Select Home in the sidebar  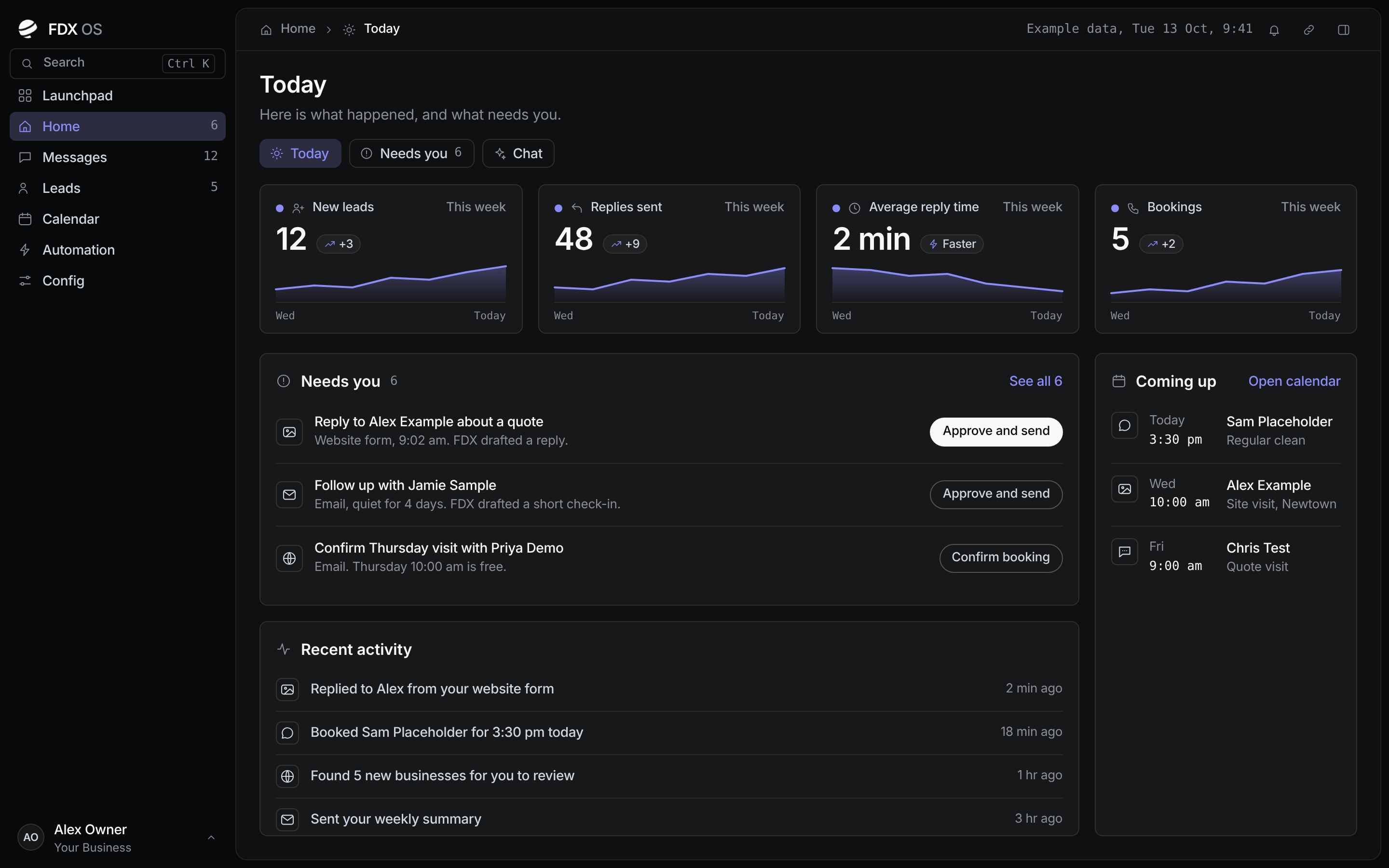(118, 126)
